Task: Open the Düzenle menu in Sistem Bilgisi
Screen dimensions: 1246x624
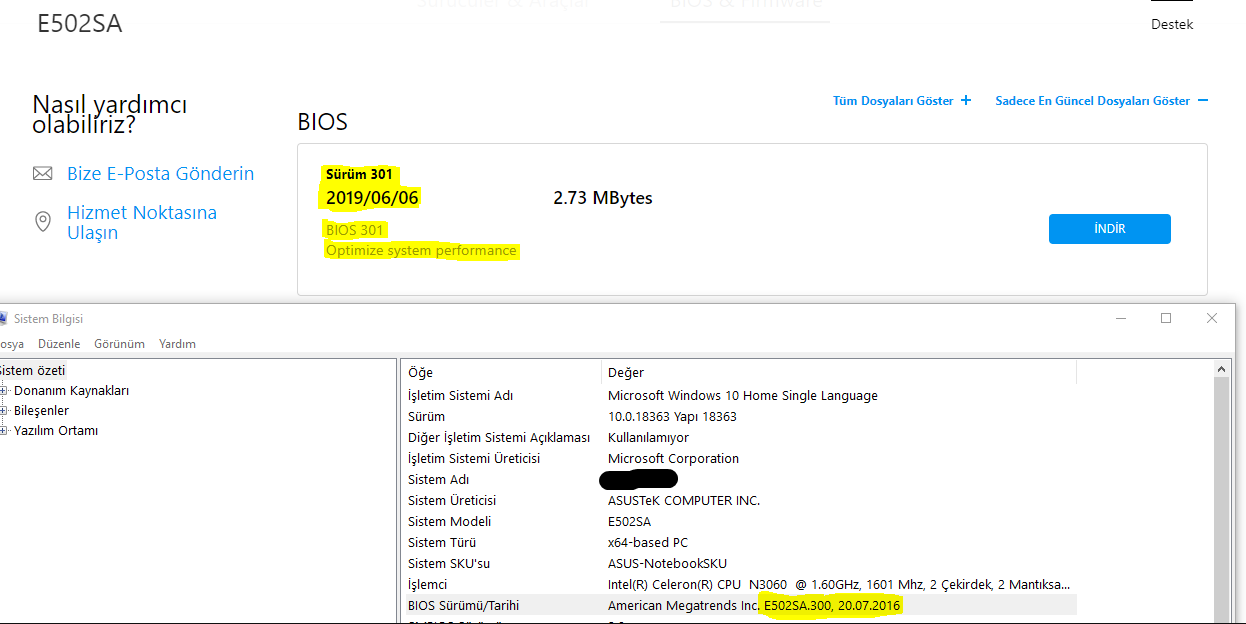Action: (x=59, y=344)
